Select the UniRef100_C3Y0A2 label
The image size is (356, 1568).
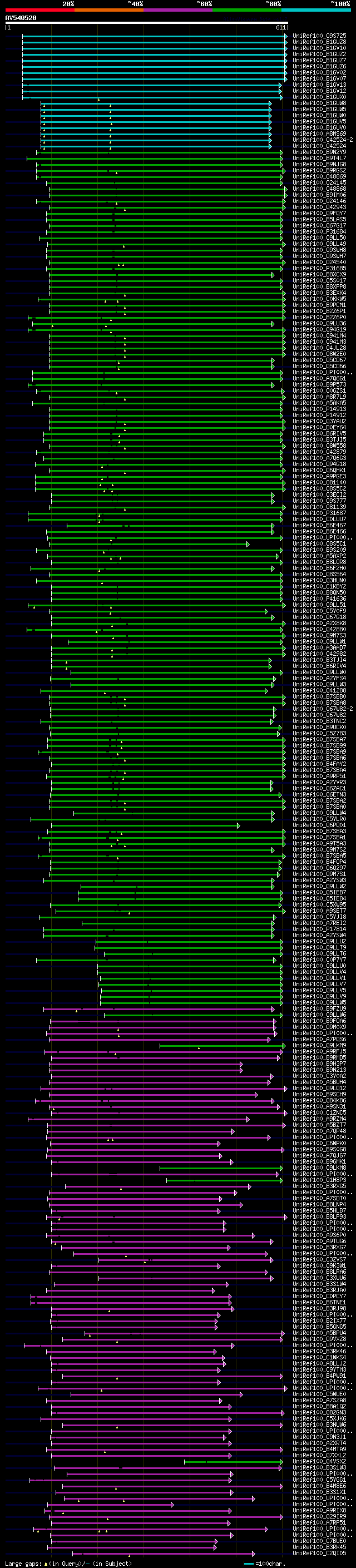click(x=319, y=1076)
